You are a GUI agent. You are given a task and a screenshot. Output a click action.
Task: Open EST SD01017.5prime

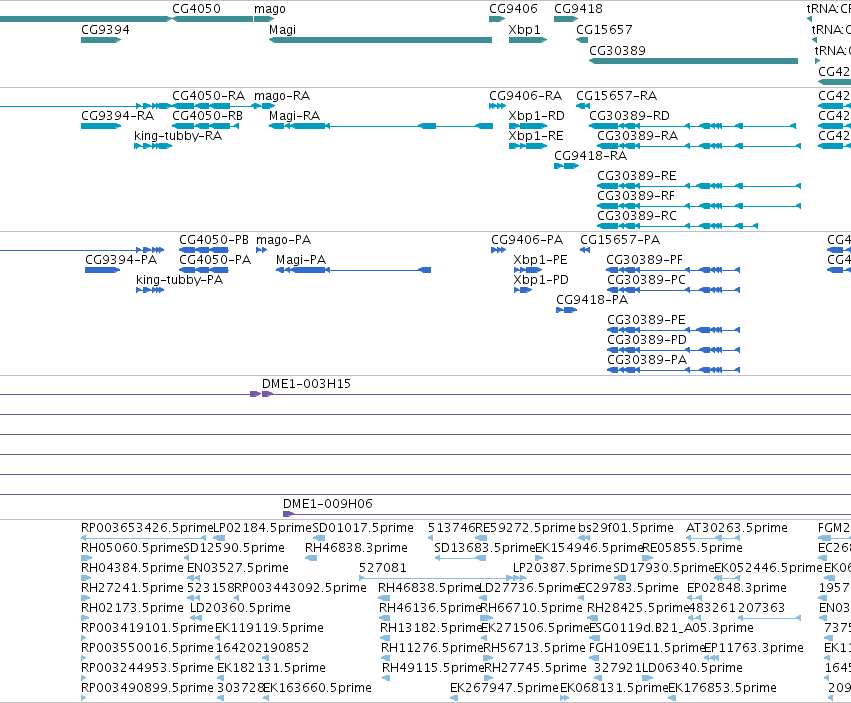(x=363, y=528)
